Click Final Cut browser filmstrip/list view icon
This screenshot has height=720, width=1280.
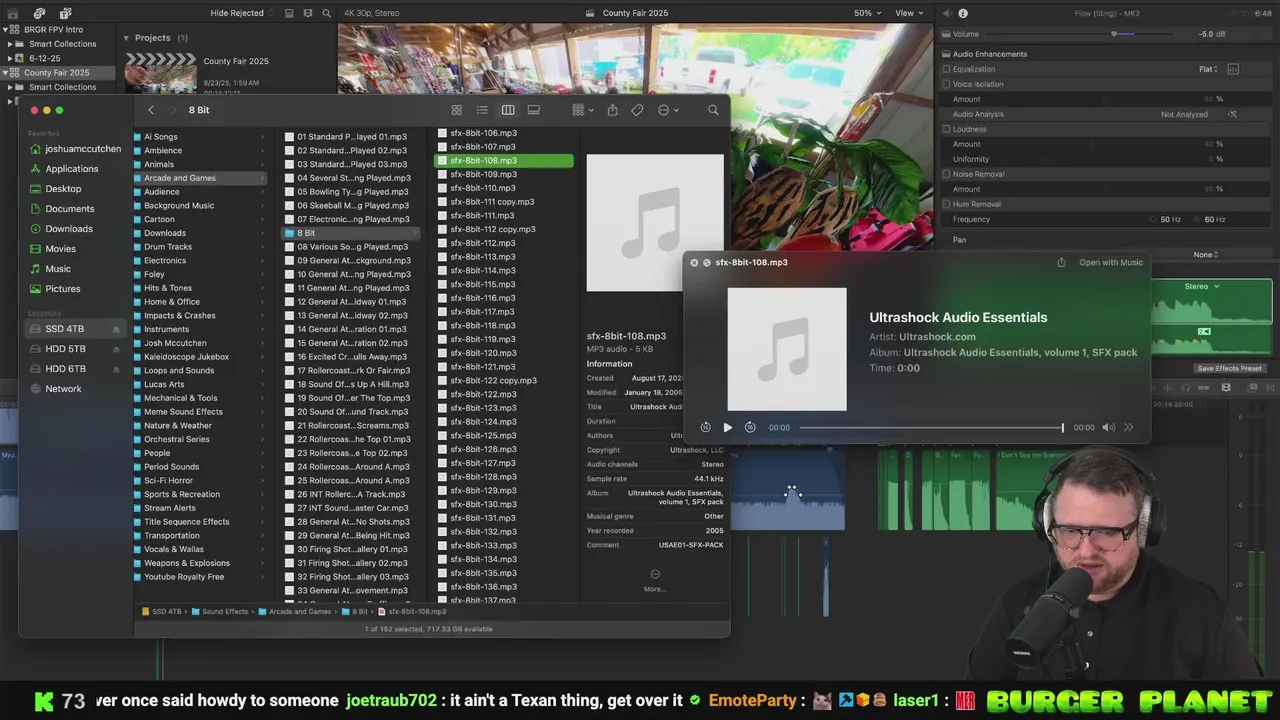point(308,13)
